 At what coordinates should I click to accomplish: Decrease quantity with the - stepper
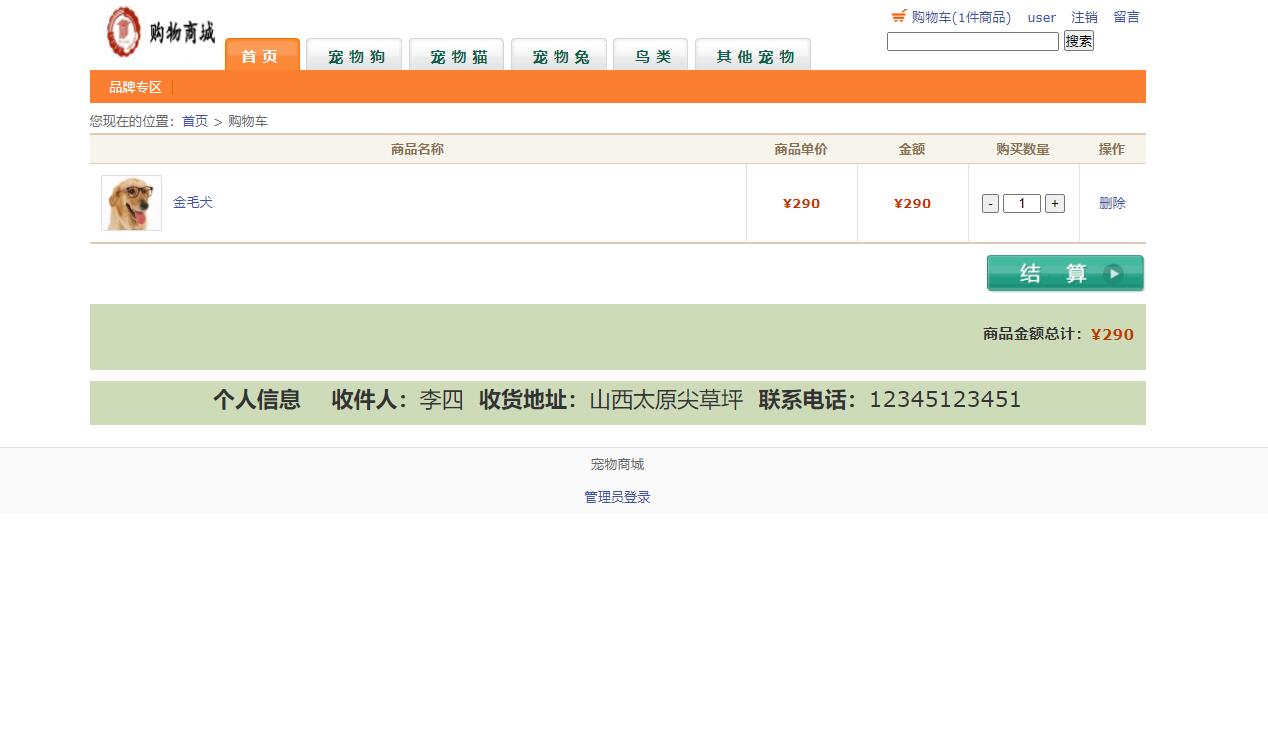pos(990,203)
